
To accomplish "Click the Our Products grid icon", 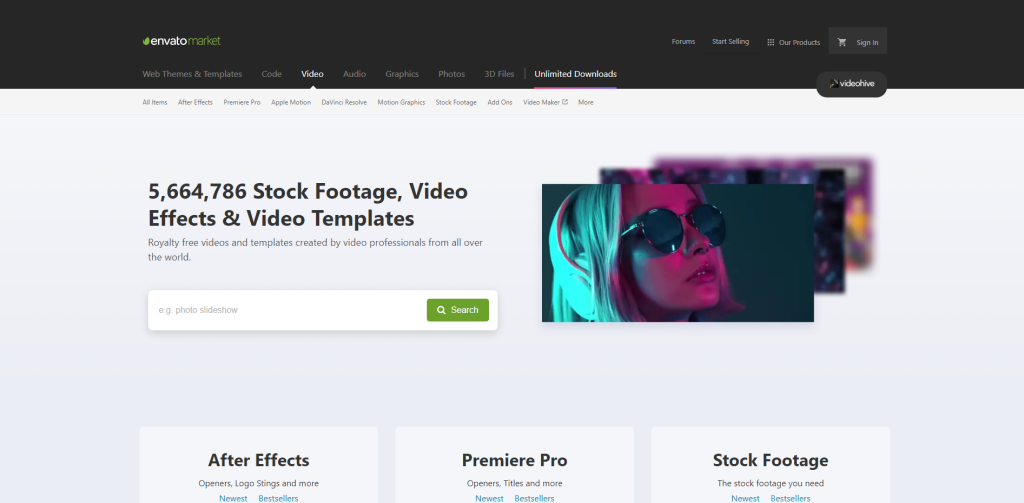I will pos(771,42).
